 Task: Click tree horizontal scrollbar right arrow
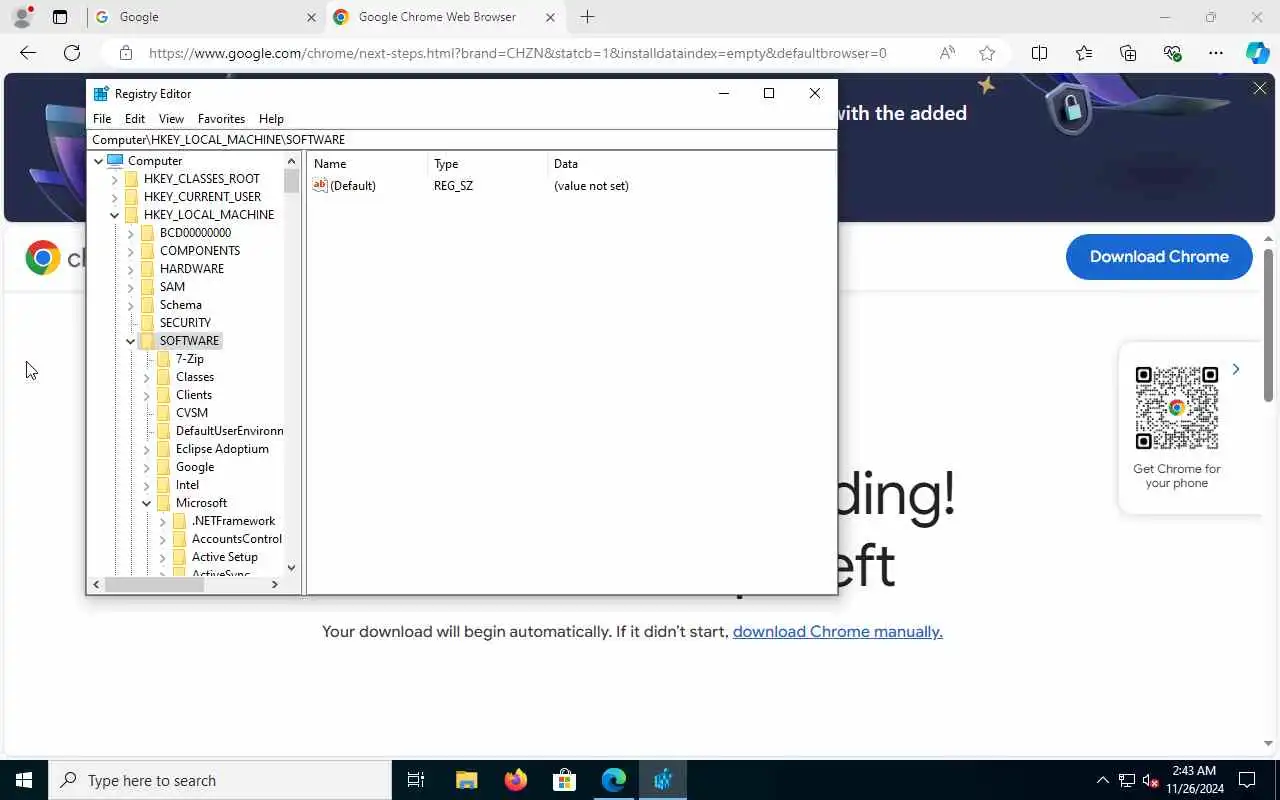[275, 584]
